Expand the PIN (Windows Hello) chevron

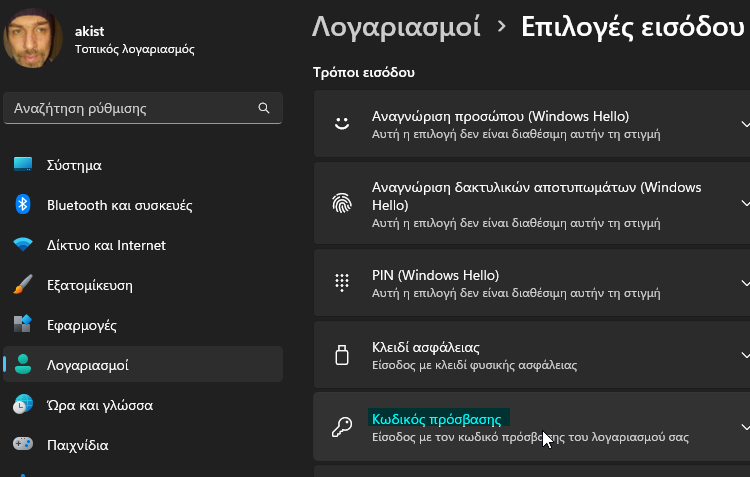pyautogui.click(x=745, y=283)
